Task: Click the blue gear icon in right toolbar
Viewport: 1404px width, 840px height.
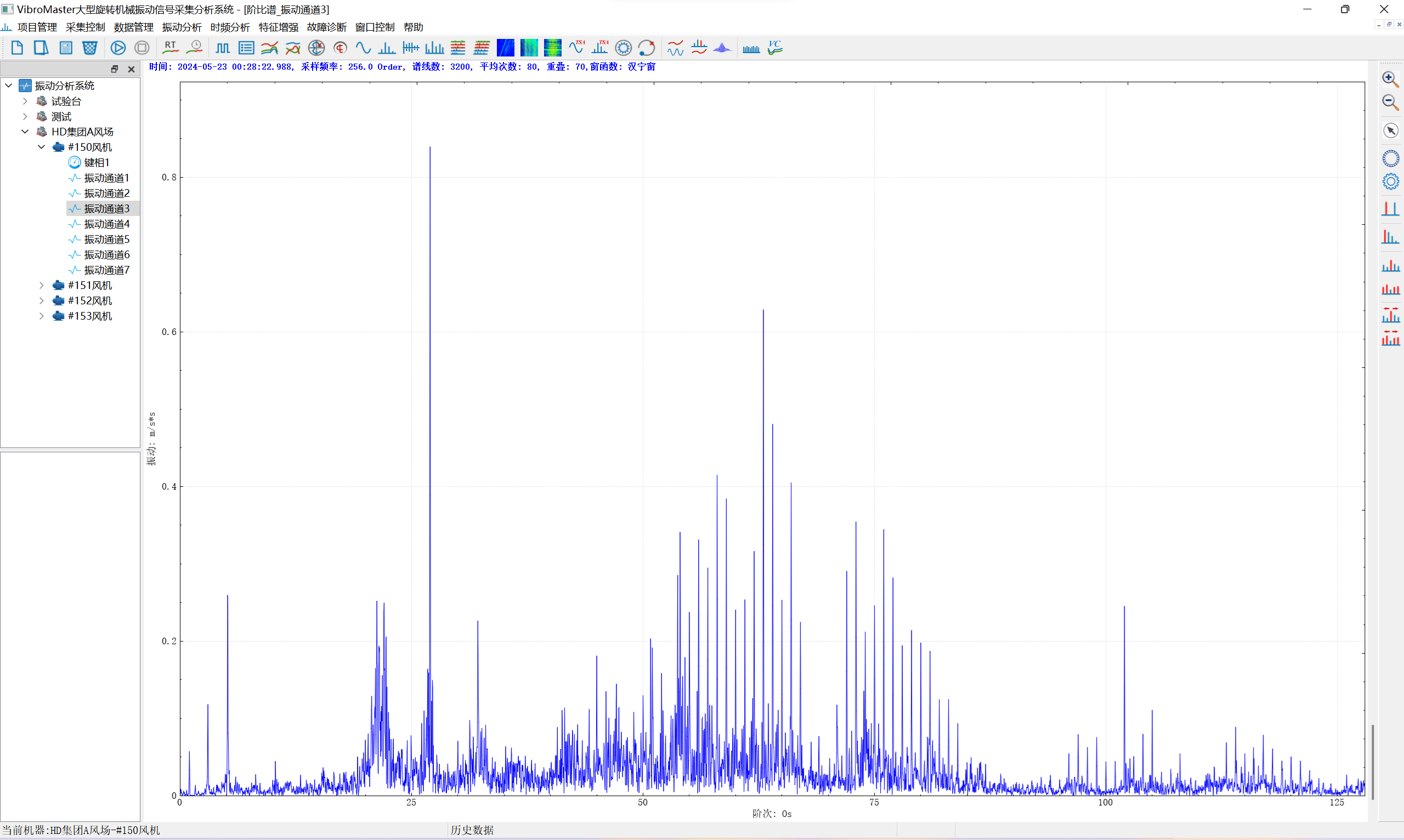Action: pos(1390,181)
